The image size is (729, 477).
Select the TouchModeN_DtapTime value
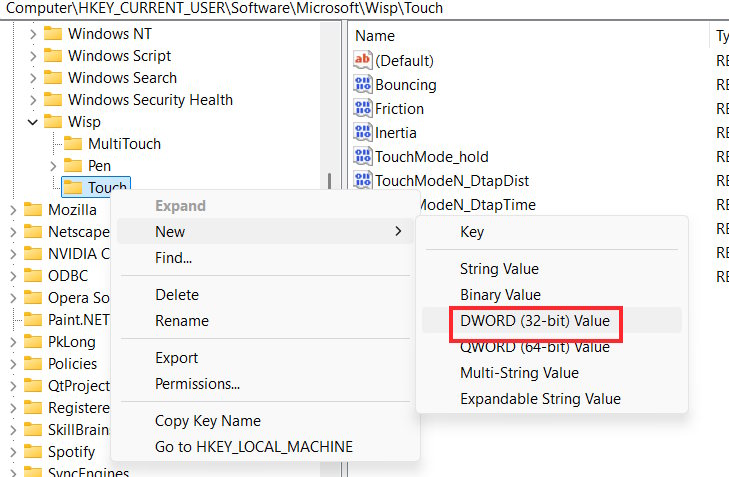(479, 205)
